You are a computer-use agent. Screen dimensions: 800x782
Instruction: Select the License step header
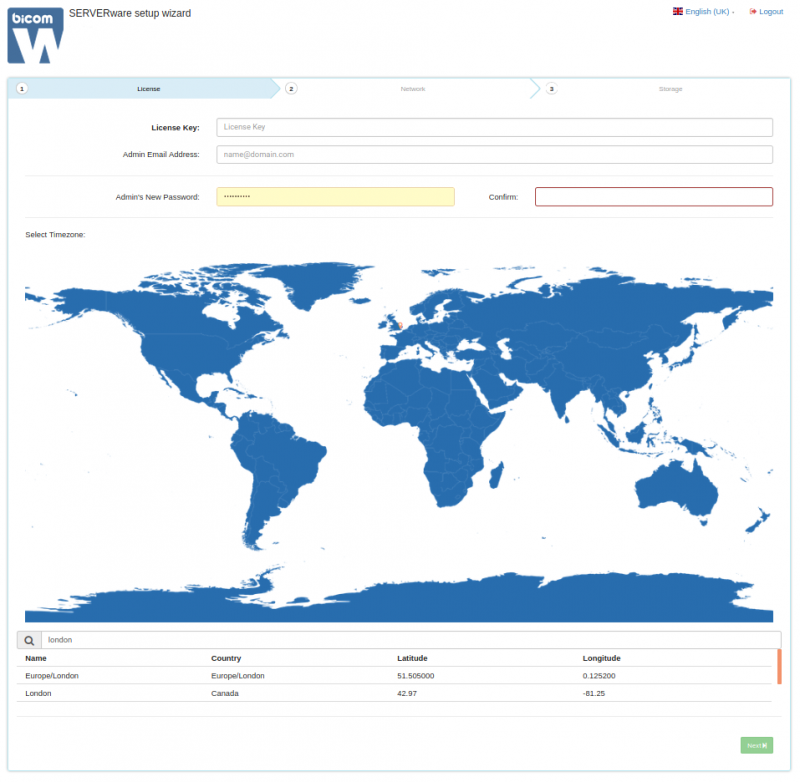click(x=148, y=88)
